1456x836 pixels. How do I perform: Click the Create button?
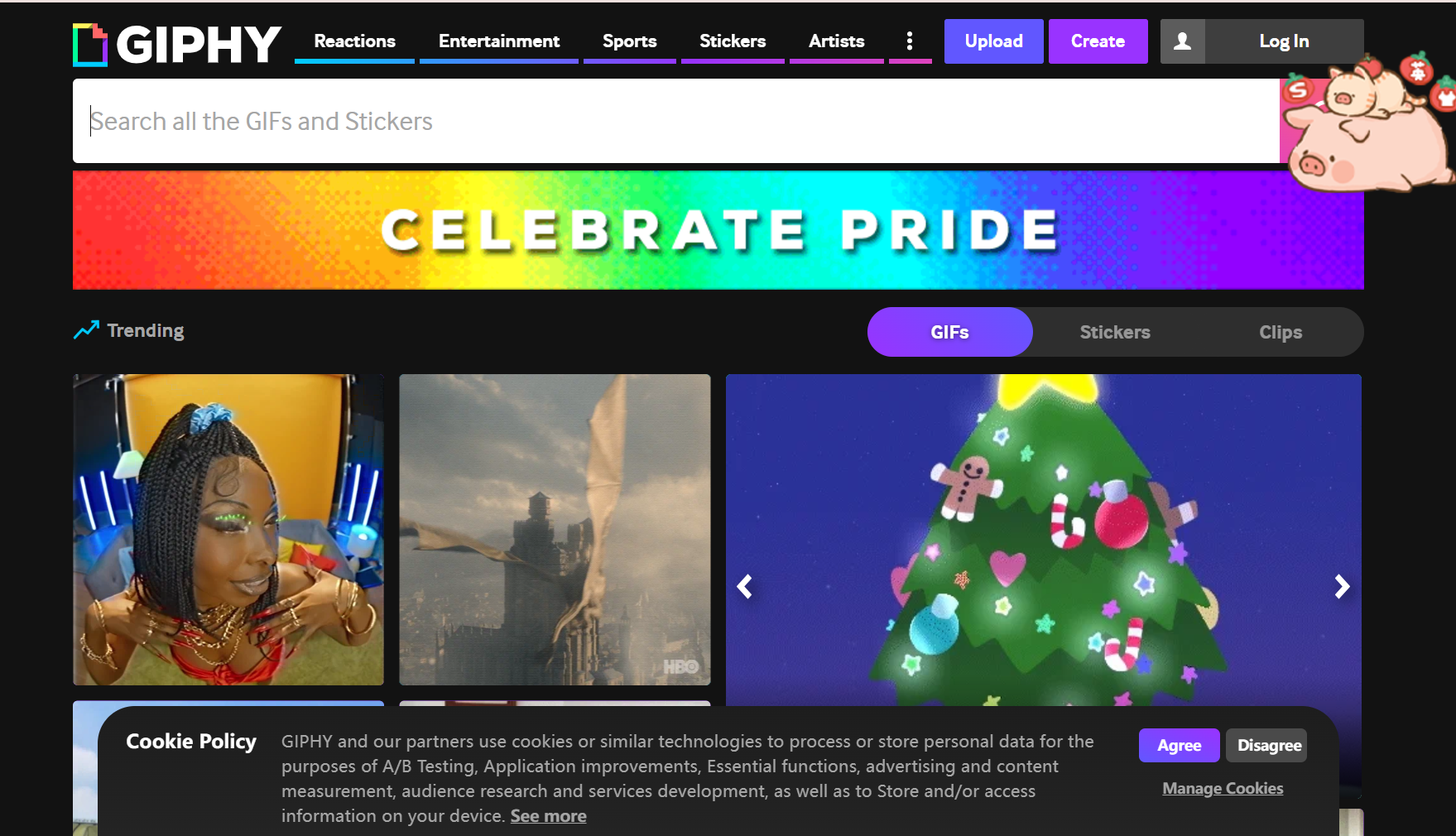click(x=1098, y=41)
